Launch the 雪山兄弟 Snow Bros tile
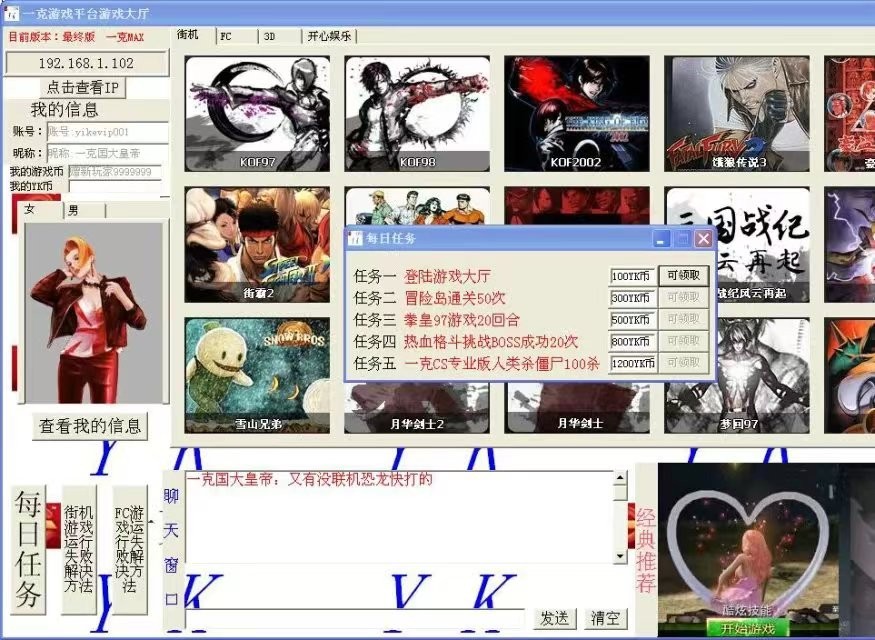 [x=257, y=376]
